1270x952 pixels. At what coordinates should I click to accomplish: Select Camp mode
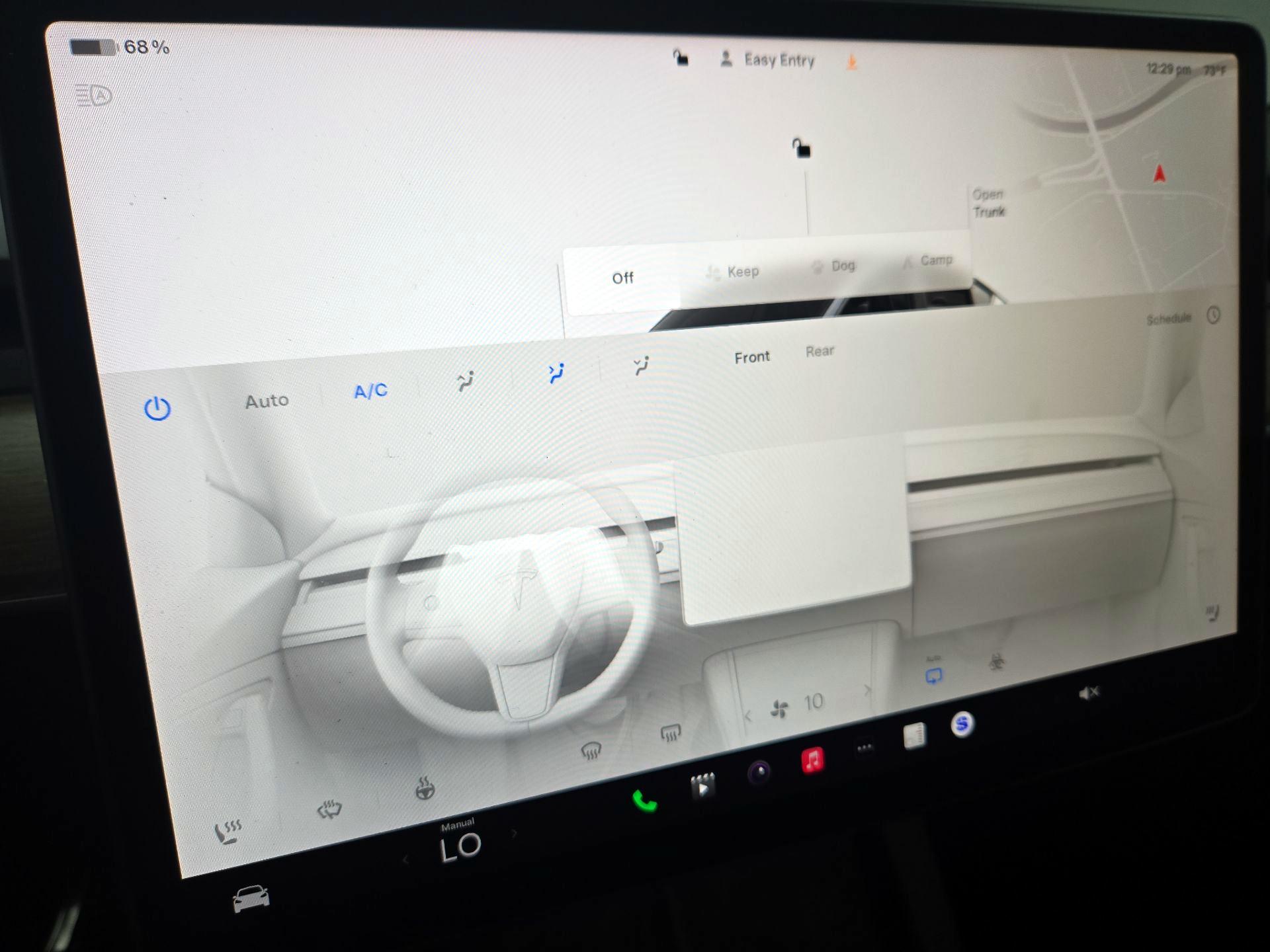point(927,260)
